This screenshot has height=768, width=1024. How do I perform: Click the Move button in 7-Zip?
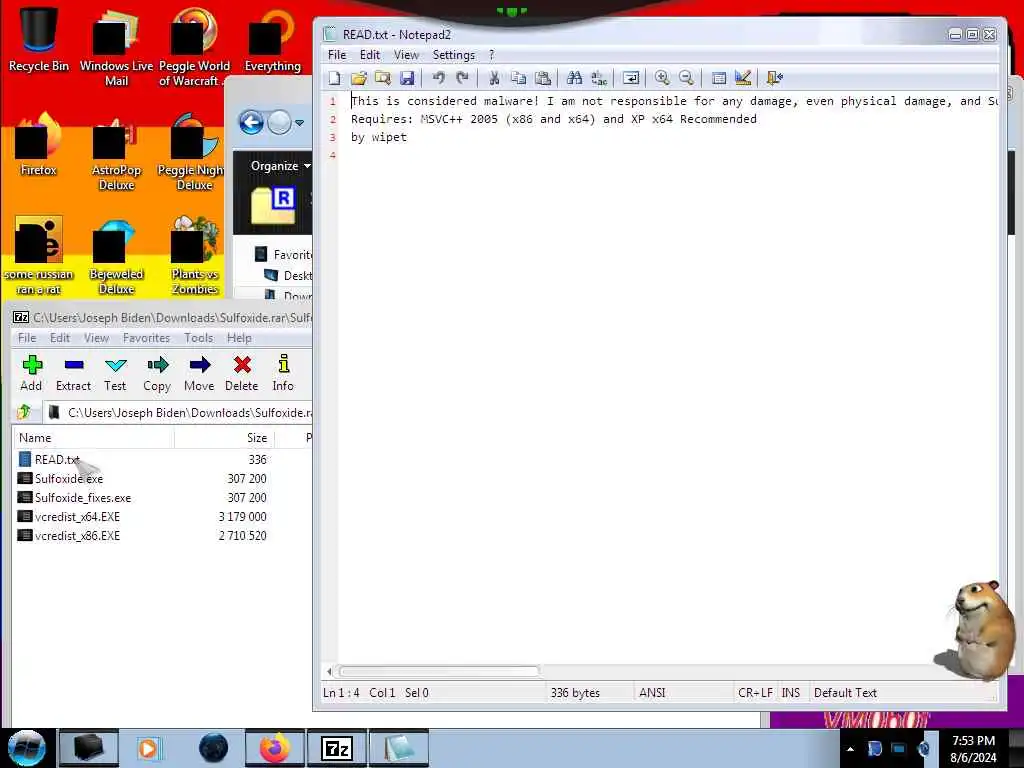[199, 373]
